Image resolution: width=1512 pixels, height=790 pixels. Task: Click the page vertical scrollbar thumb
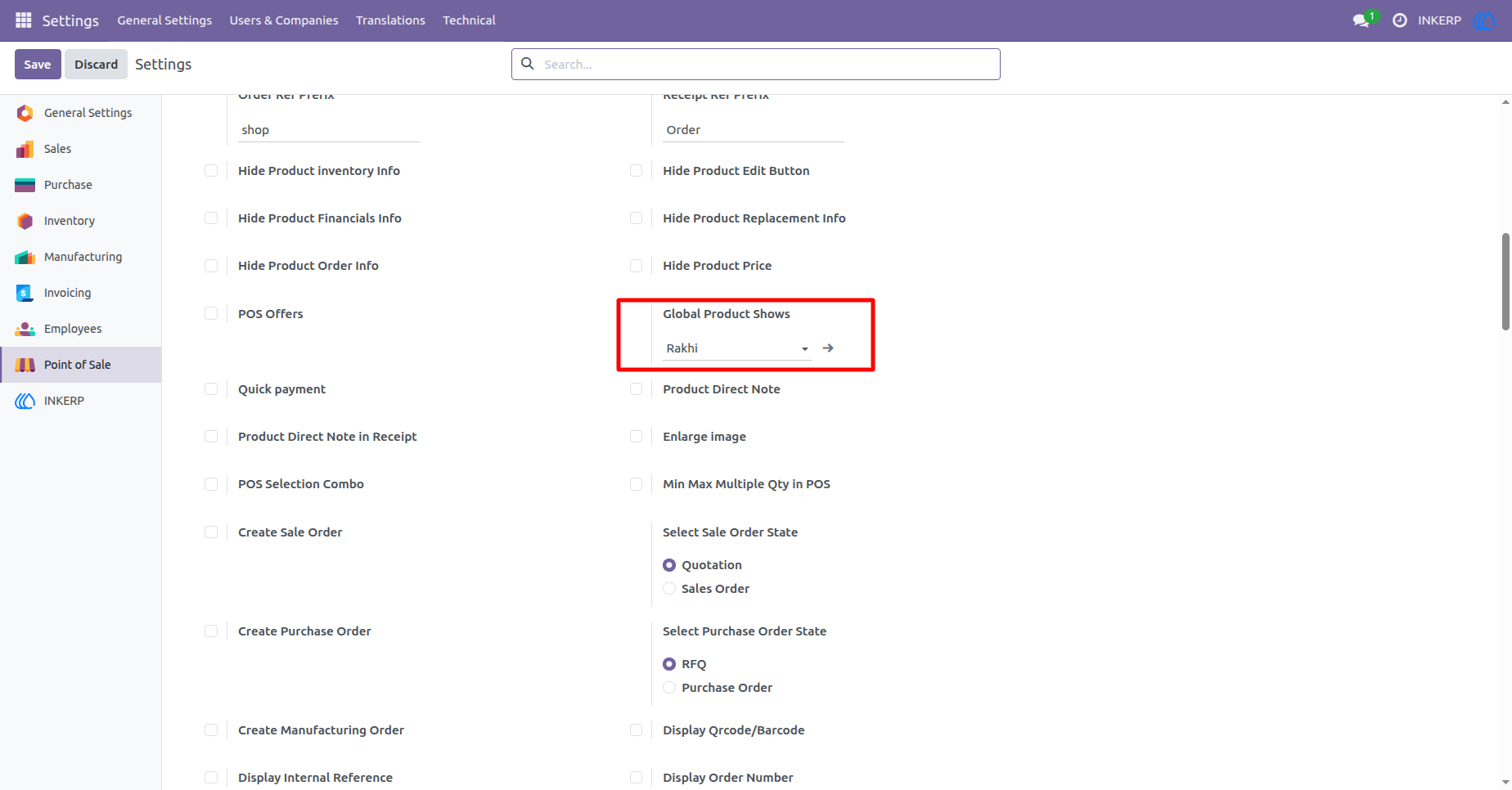click(x=1505, y=281)
